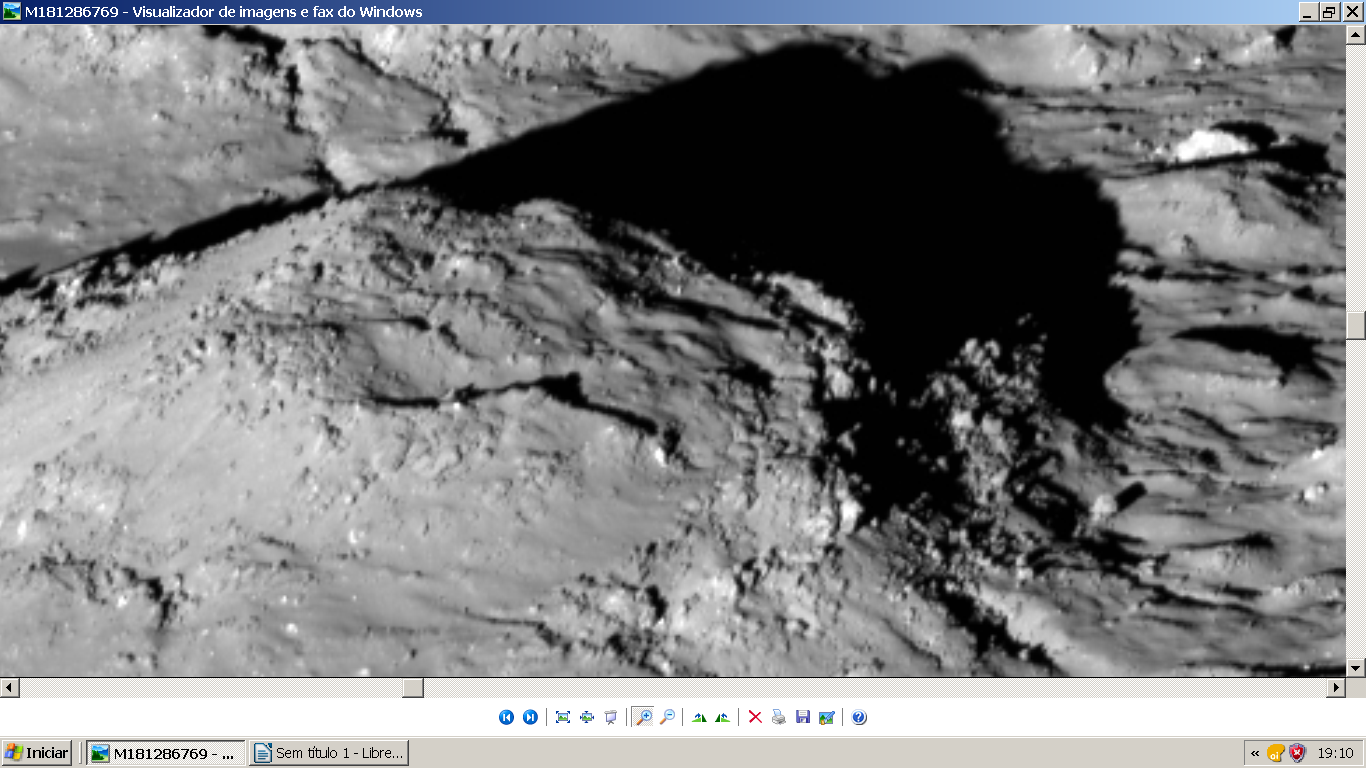The image size is (1366, 768).
Task: Click the horizontal scrollbar thumb
Action: pos(413,688)
